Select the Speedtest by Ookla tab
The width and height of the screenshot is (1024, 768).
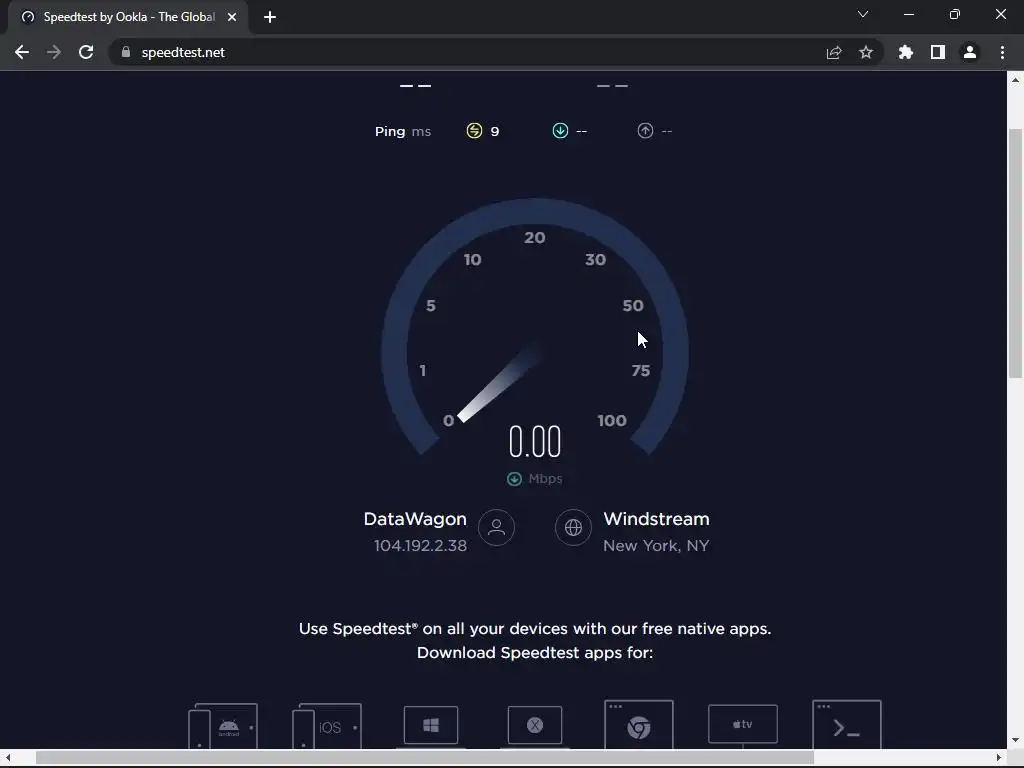click(x=127, y=17)
